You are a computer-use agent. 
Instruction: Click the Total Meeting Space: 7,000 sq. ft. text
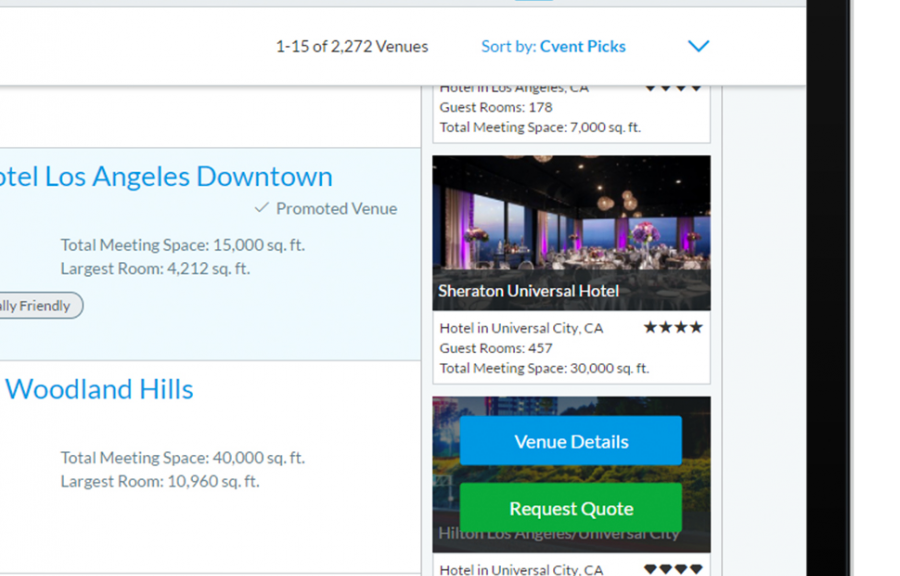(540, 127)
